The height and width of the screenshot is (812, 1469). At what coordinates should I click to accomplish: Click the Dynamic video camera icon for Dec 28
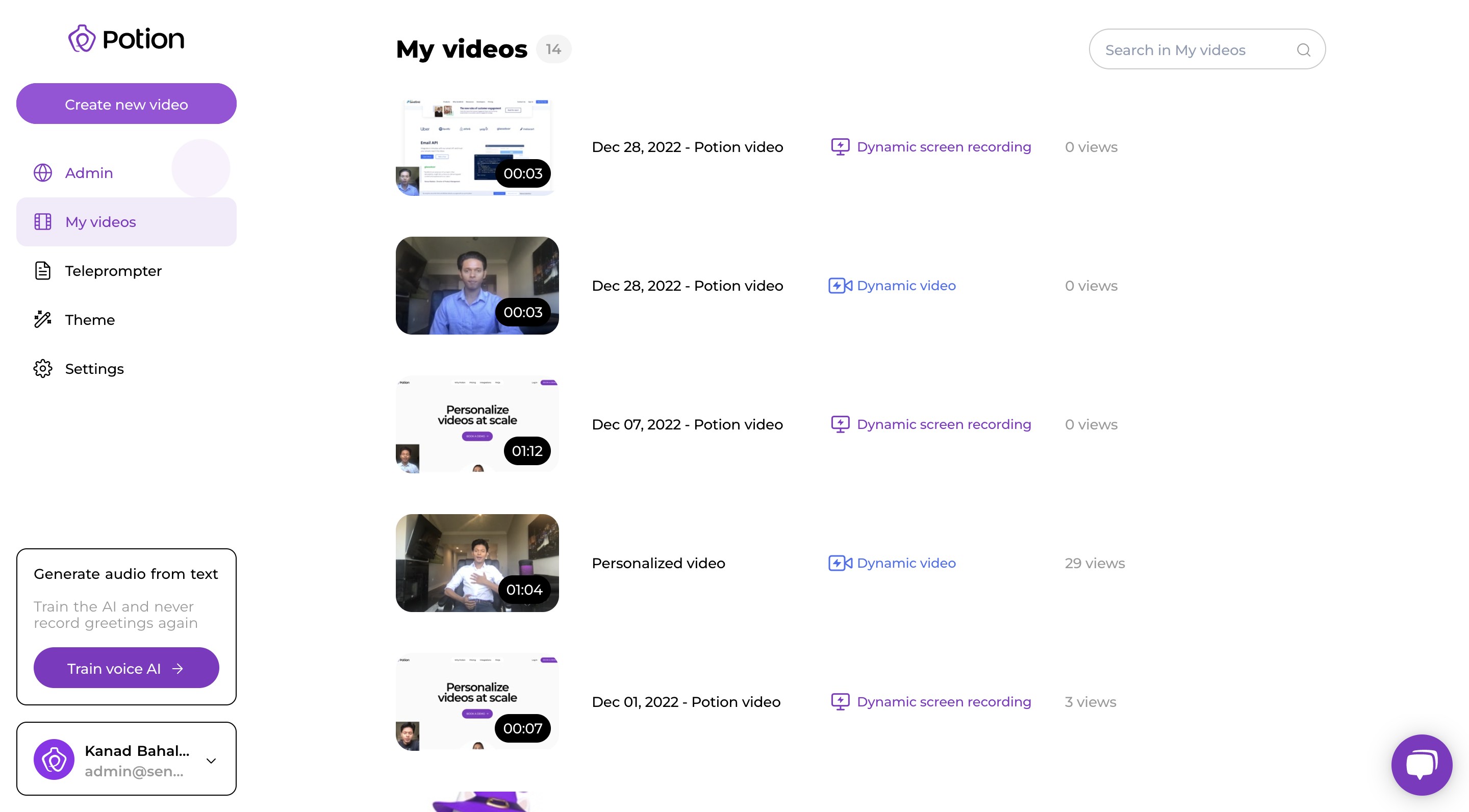coord(840,286)
